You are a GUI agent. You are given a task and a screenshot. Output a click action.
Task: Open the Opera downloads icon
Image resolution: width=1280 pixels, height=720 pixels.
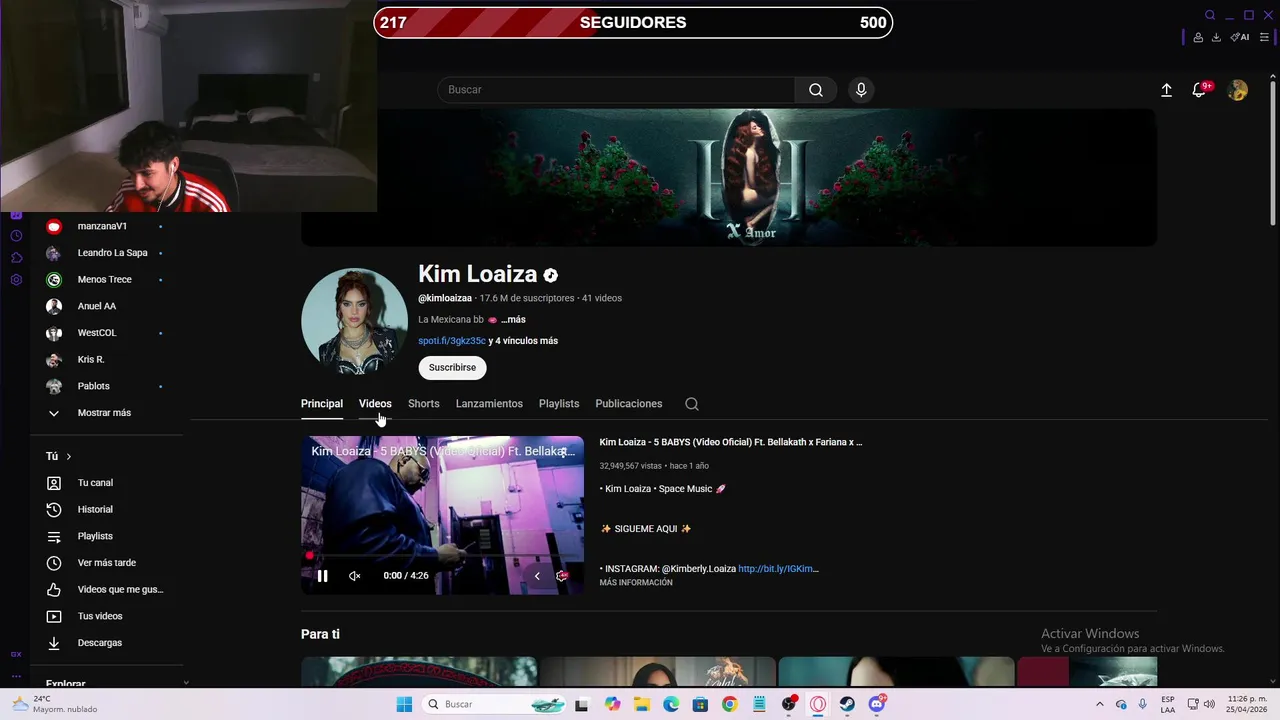(x=1216, y=37)
